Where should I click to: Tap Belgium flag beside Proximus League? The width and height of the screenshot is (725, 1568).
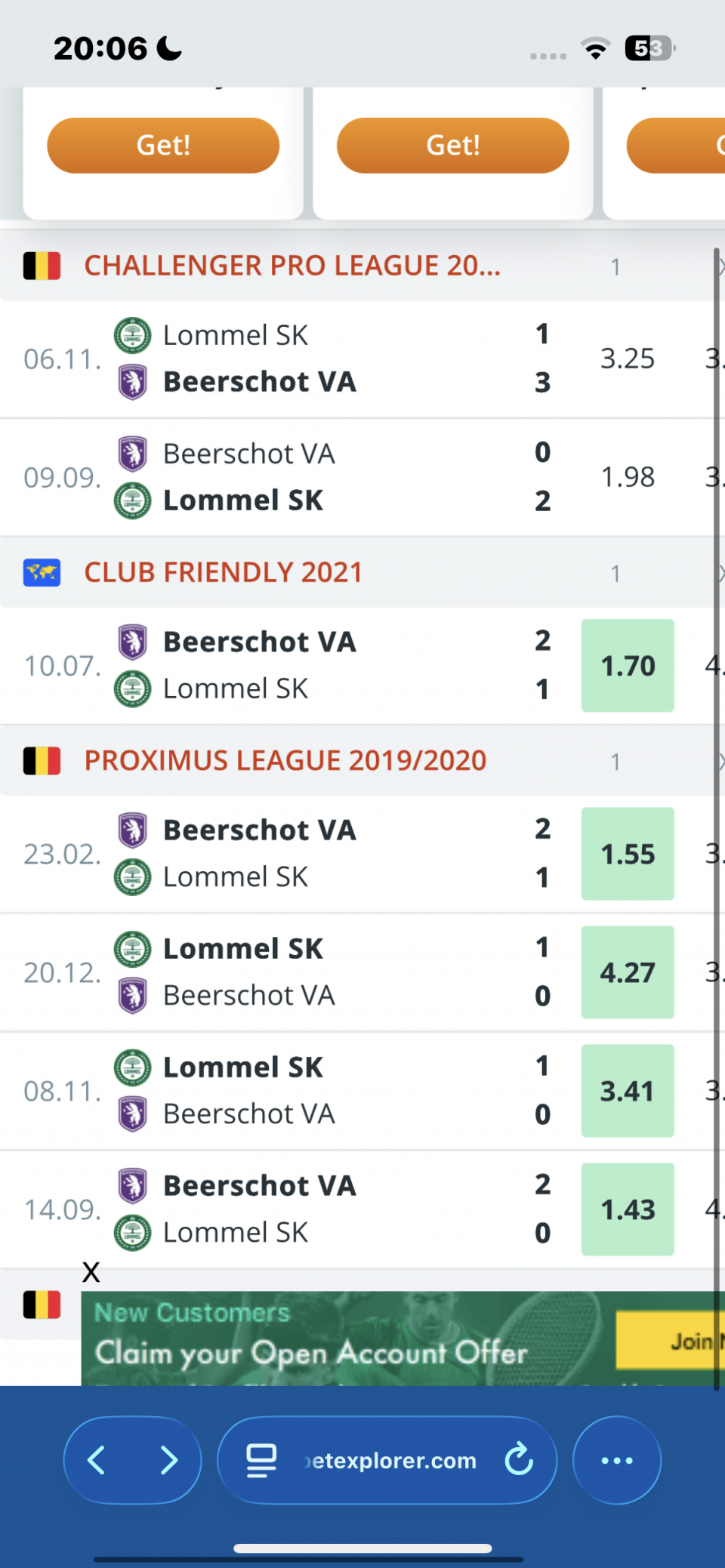[42, 761]
